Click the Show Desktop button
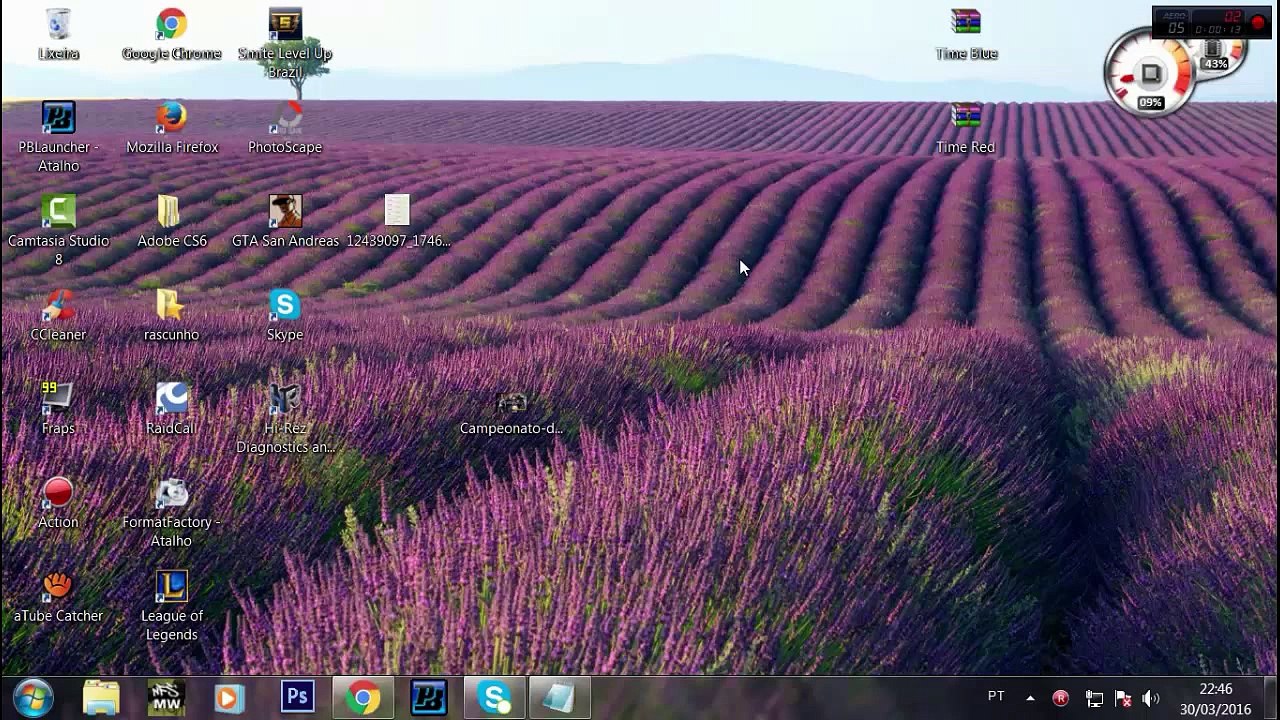 1272,698
